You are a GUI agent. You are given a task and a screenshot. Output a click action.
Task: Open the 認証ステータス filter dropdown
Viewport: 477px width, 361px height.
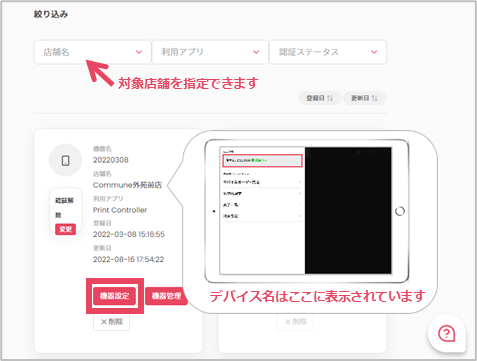(x=328, y=52)
